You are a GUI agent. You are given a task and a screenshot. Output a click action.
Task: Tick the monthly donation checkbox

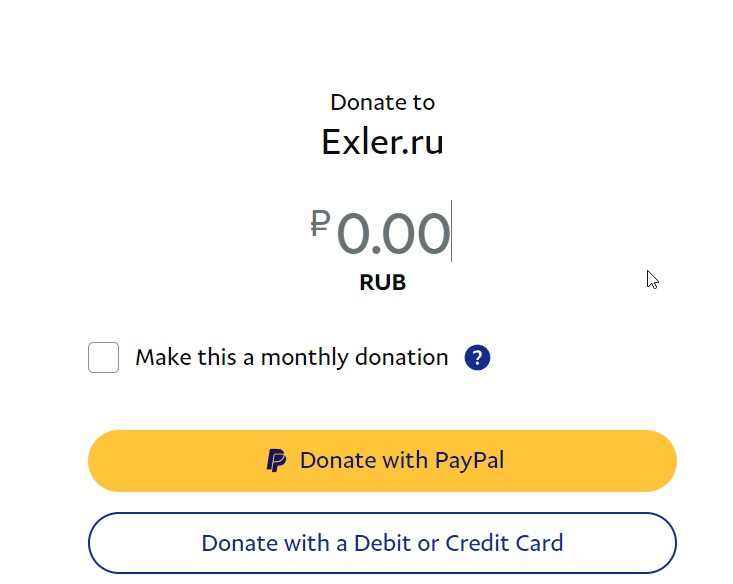pos(104,358)
